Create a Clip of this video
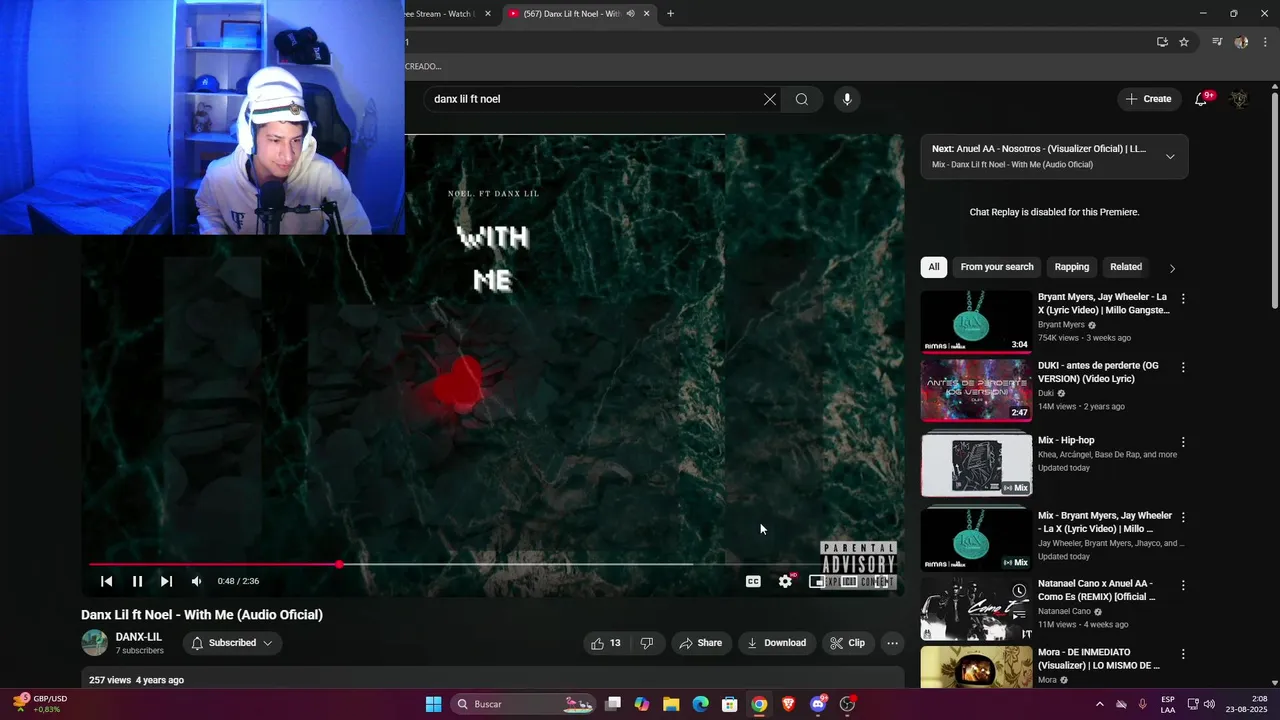Viewport: 1280px width, 720px height. (846, 643)
